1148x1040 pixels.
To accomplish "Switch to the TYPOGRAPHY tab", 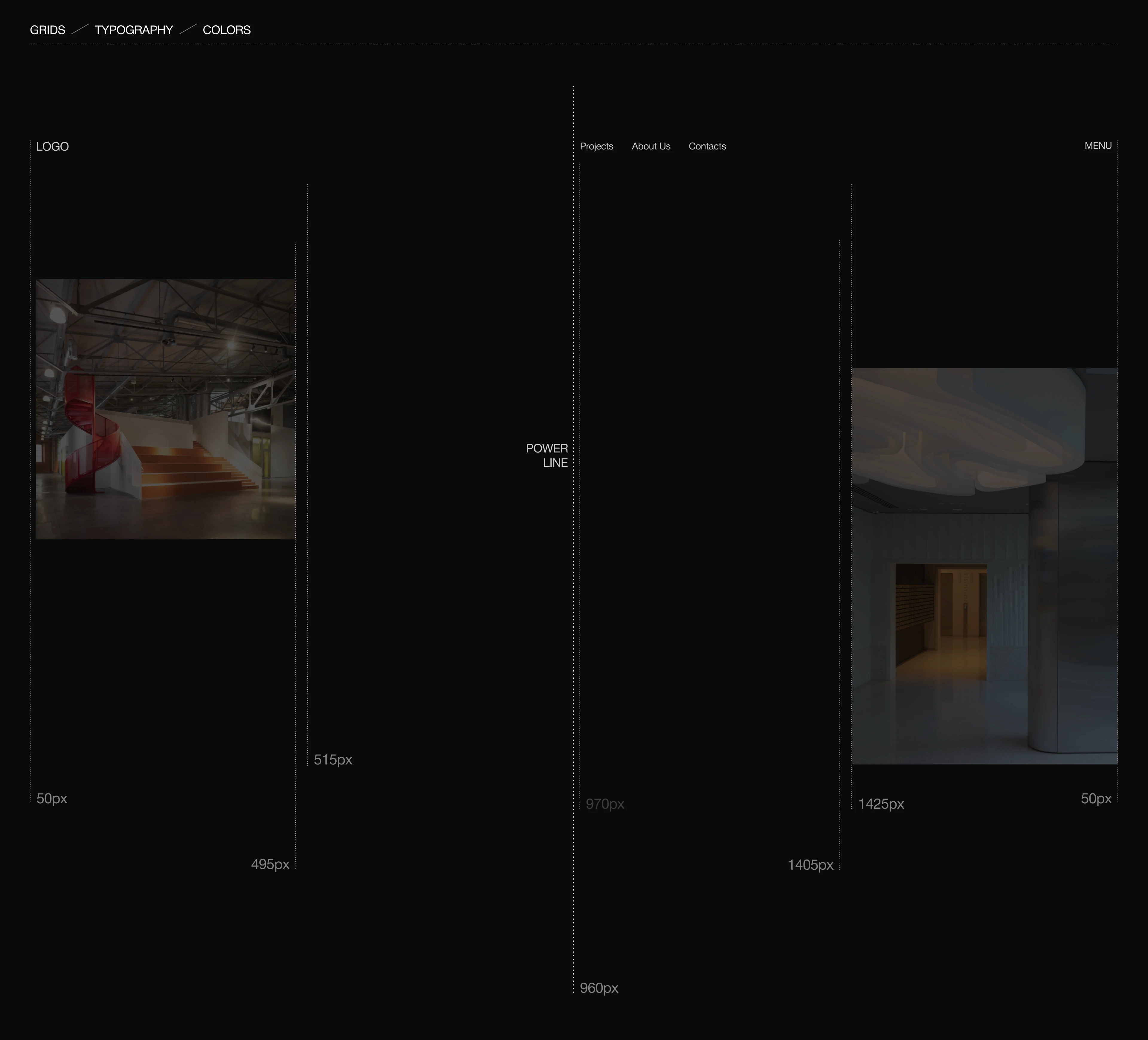I will [134, 30].
